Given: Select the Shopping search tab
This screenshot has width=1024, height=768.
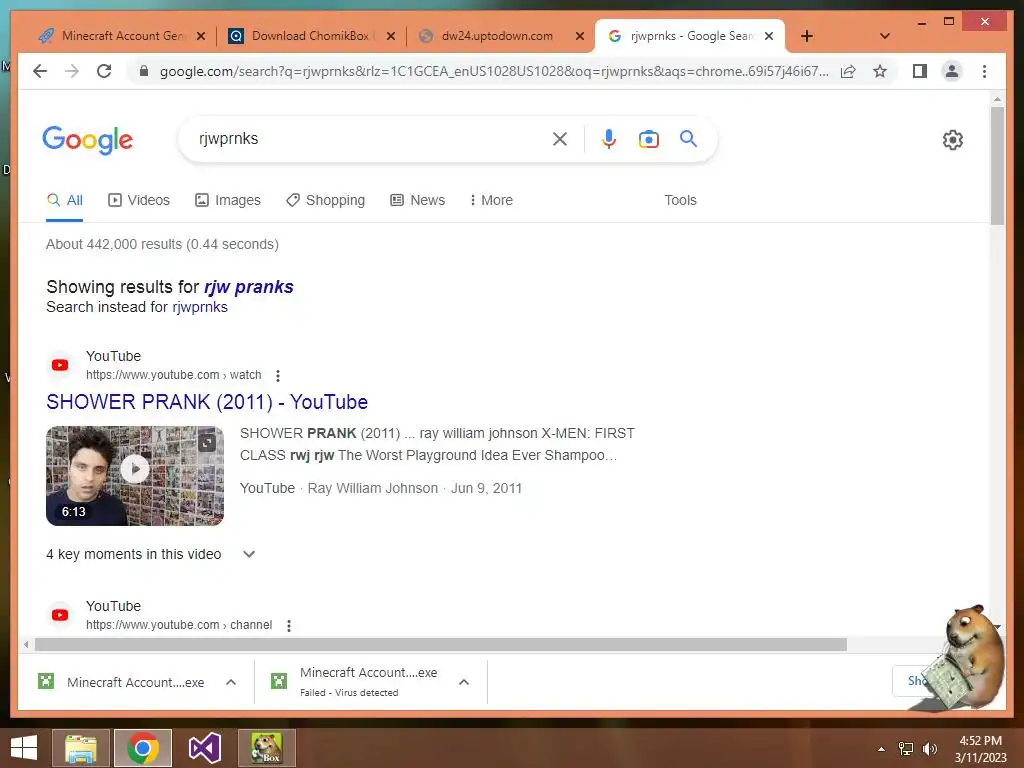Looking at the screenshot, I should 325,200.
